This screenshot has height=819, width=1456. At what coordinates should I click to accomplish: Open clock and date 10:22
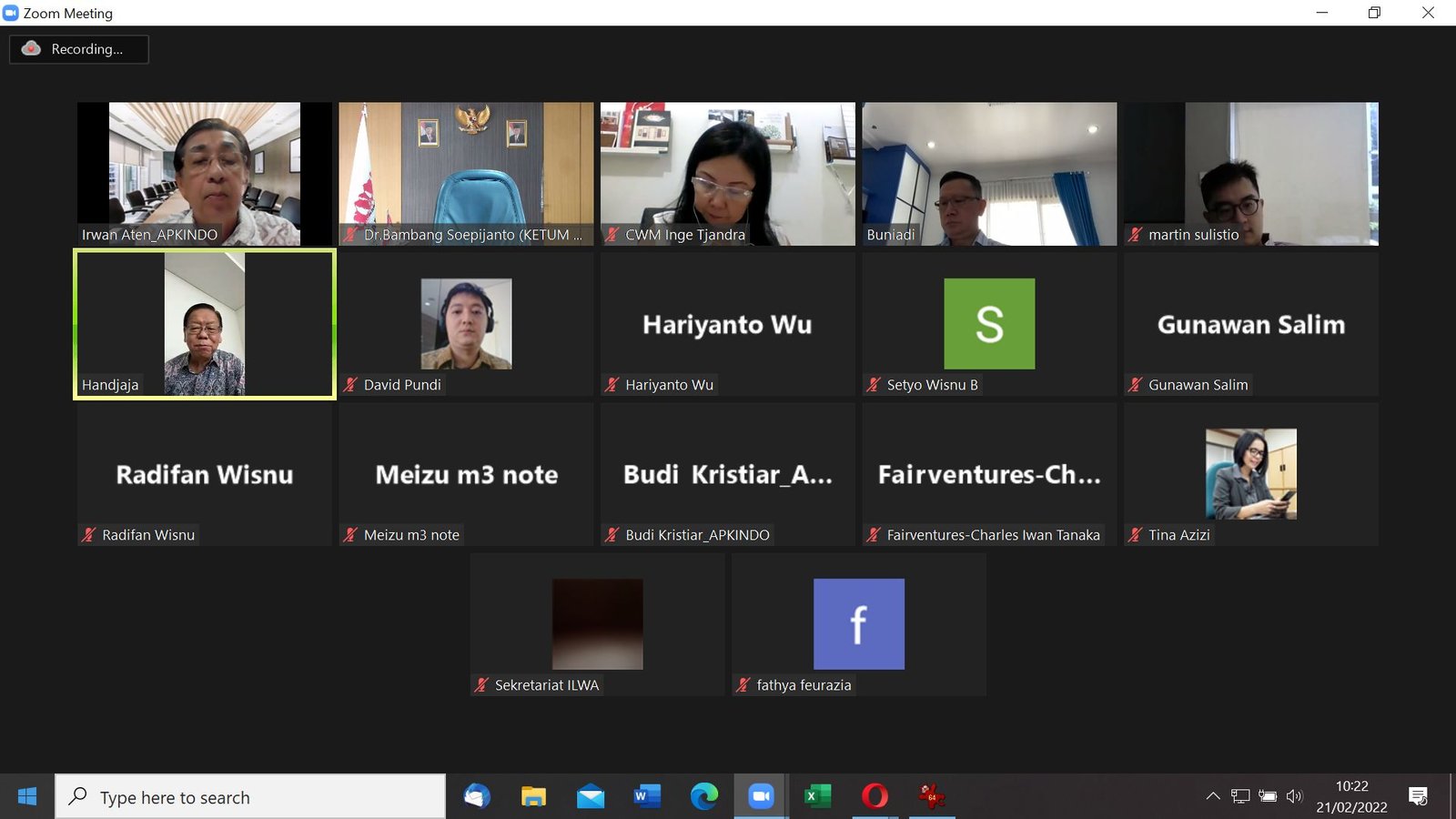point(1351,797)
